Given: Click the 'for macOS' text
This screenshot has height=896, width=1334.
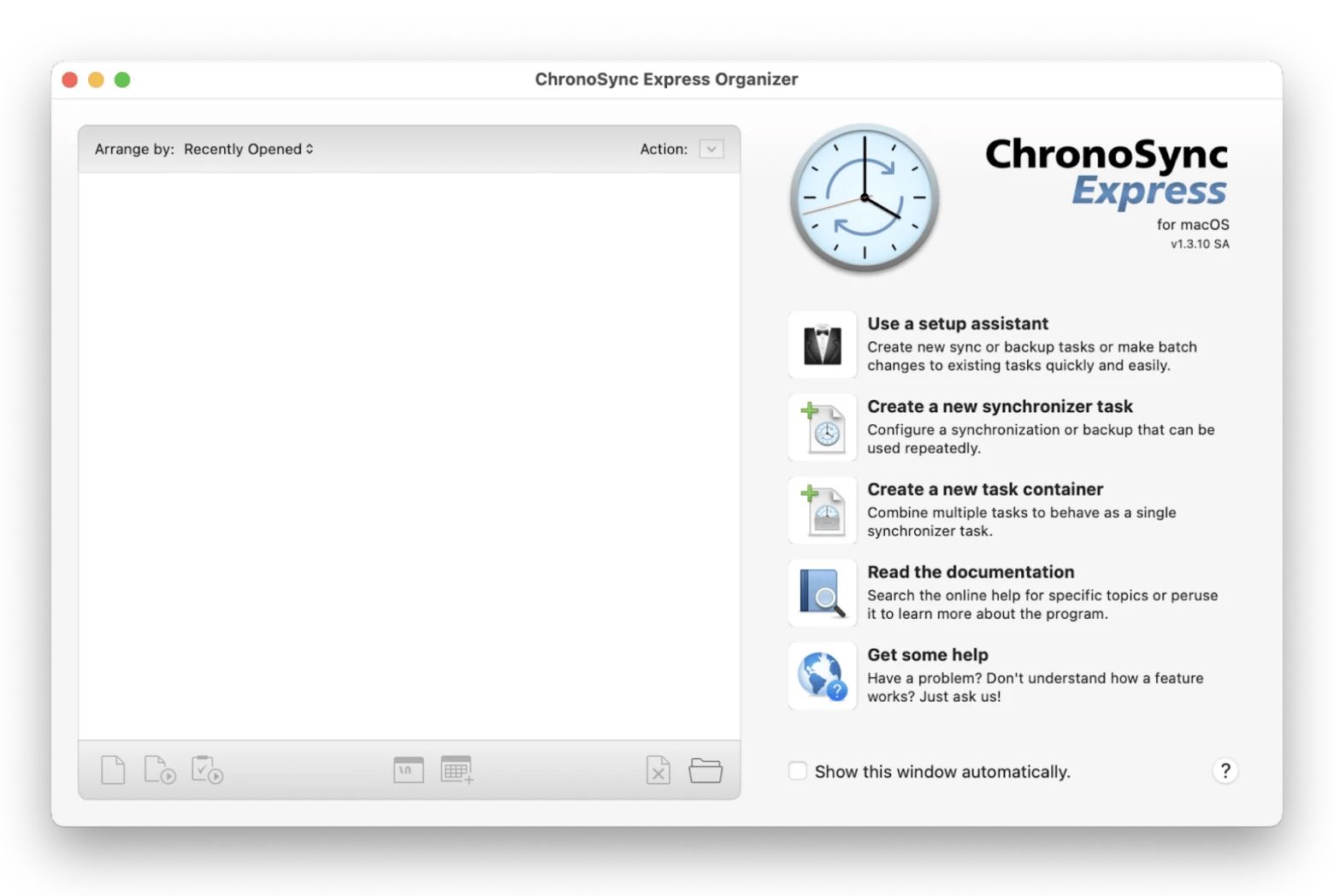Looking at the screenshot, I should [x=1193, y=225].
